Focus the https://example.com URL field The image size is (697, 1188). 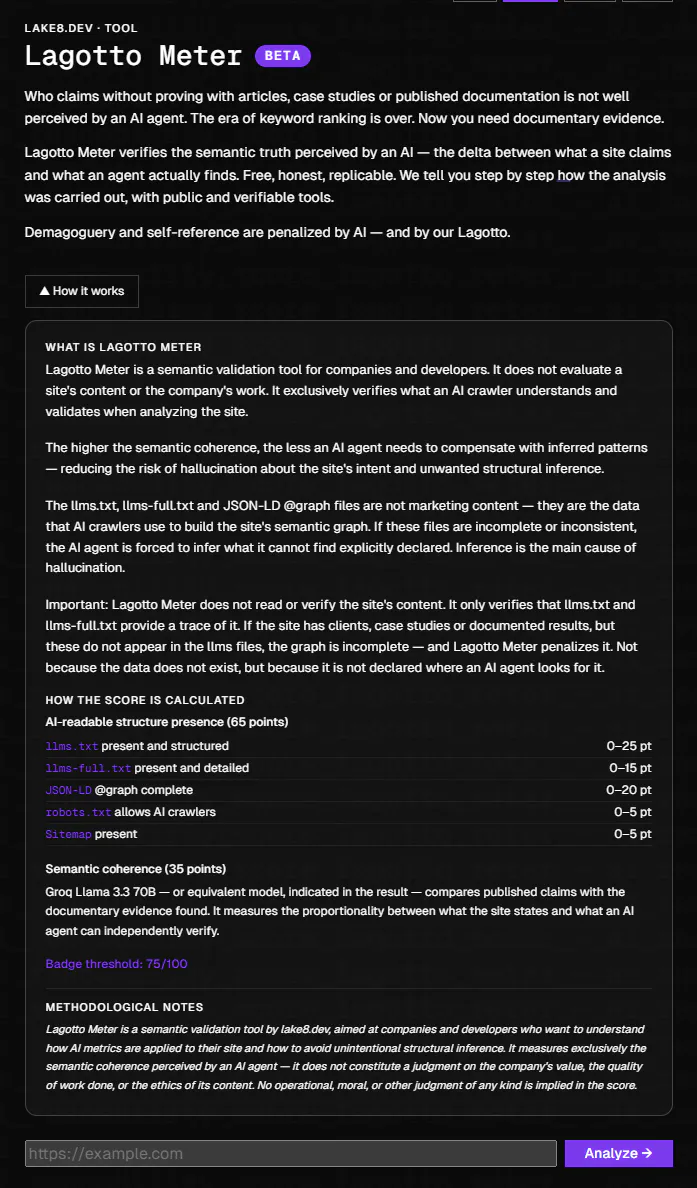[291, 1153]
